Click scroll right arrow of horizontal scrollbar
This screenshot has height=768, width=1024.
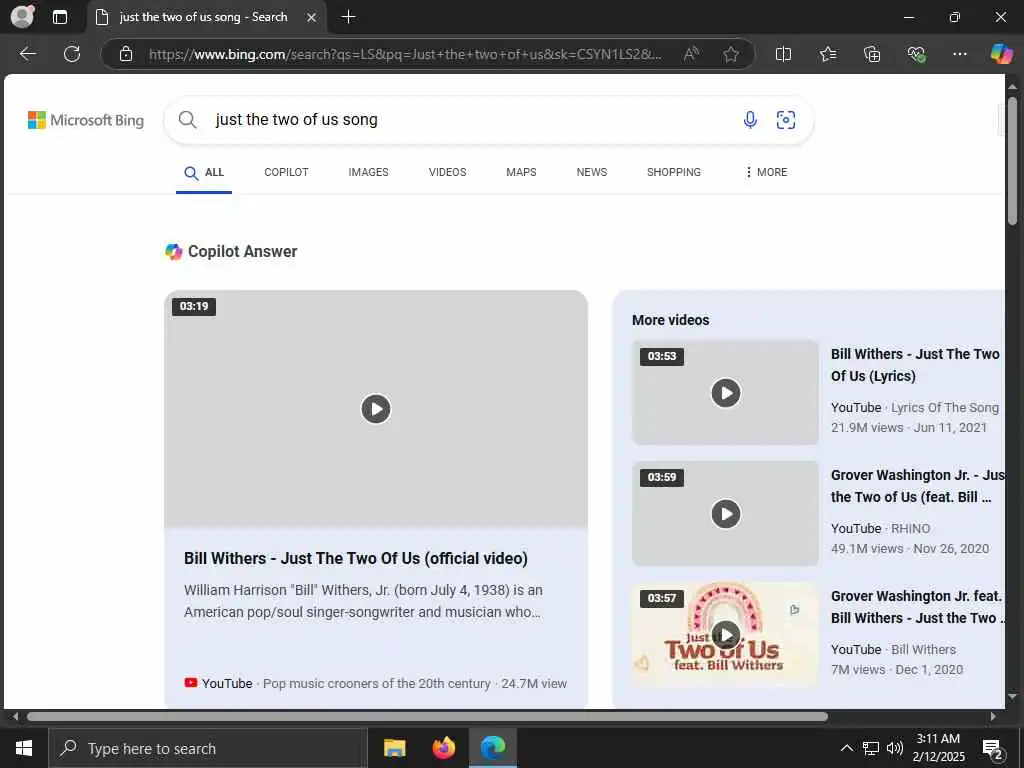993,716
